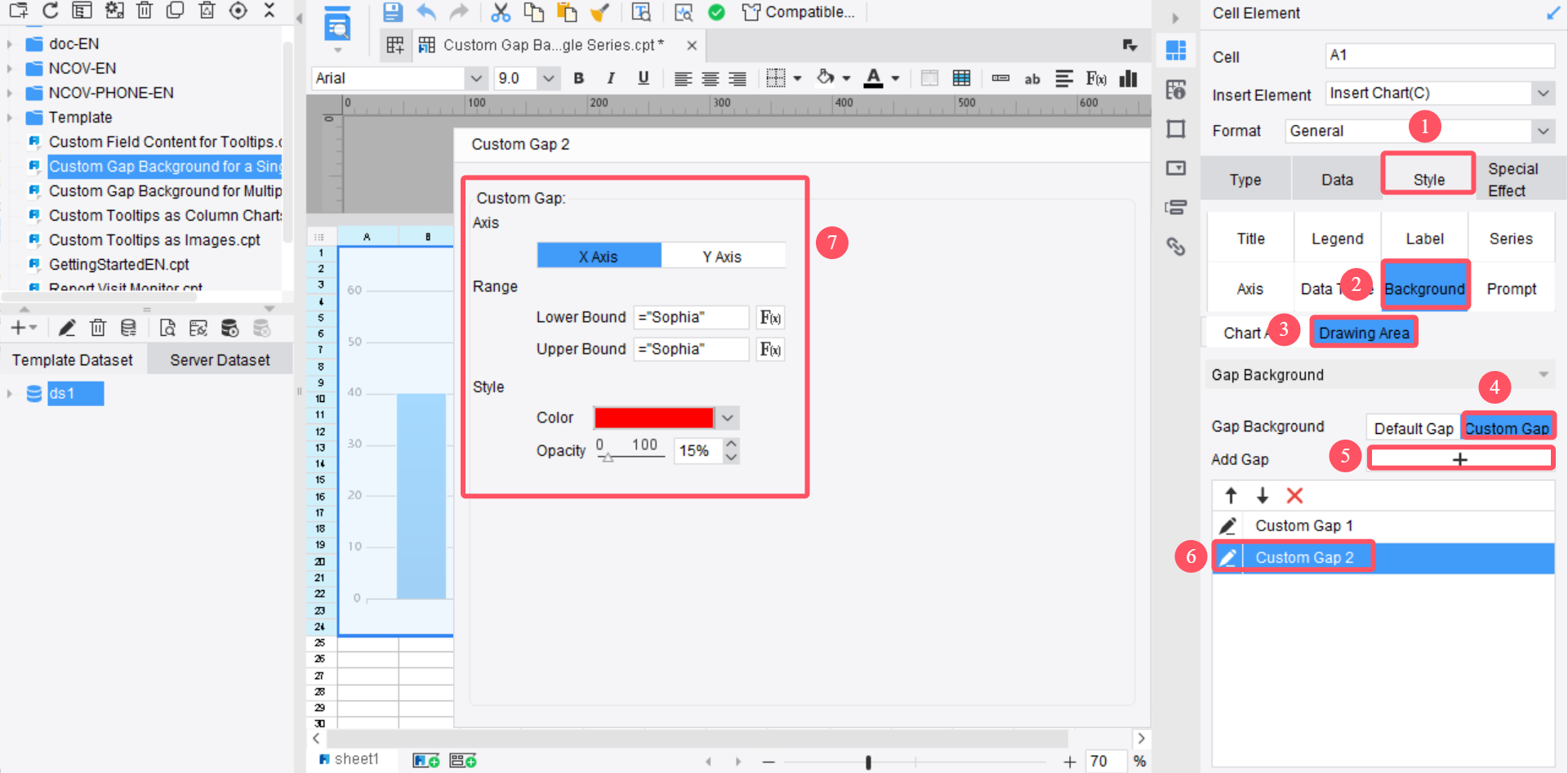Undo the last action

pyautogui.click(x=426, y=12)
